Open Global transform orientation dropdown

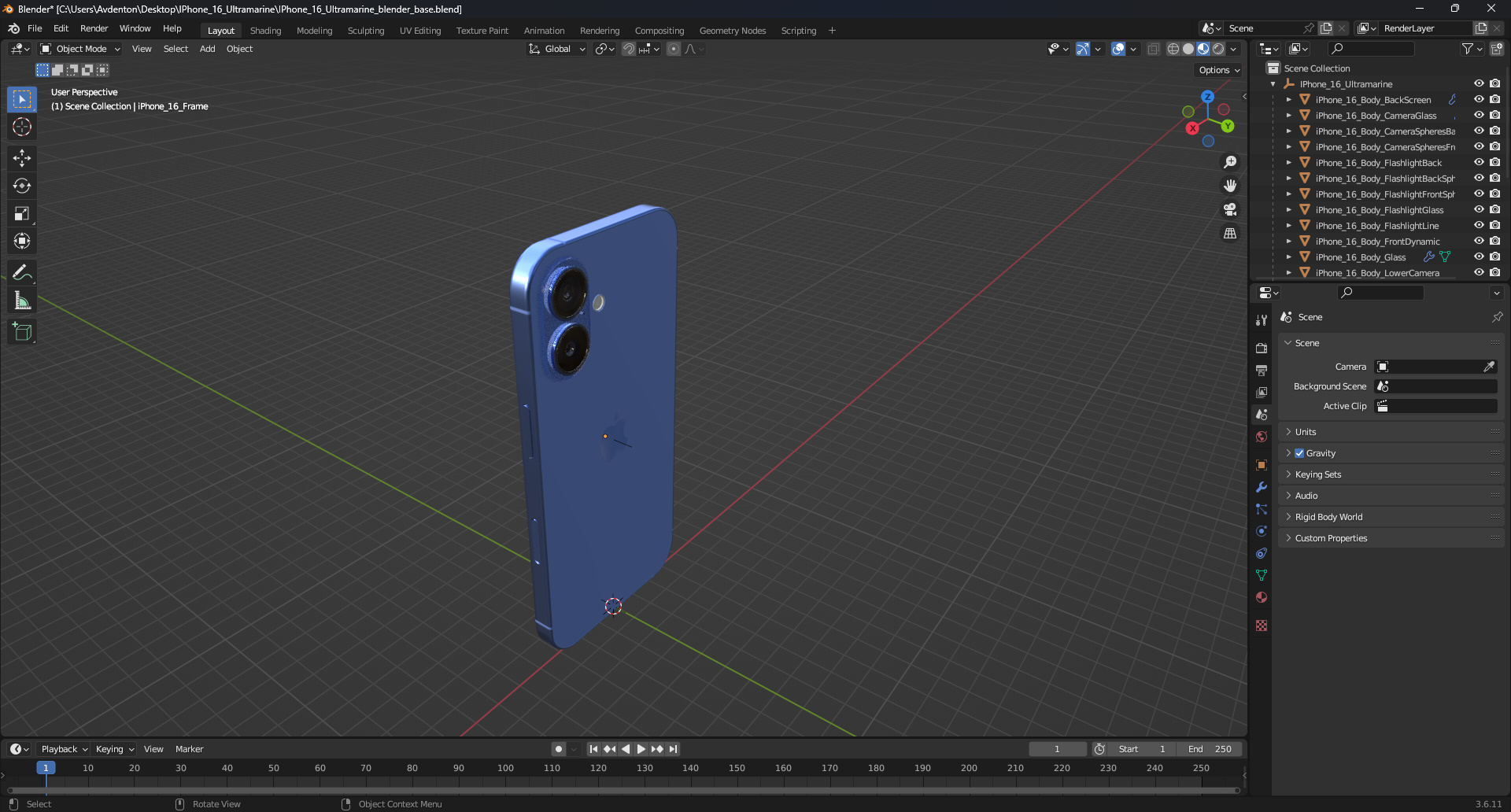pos(557,49)
